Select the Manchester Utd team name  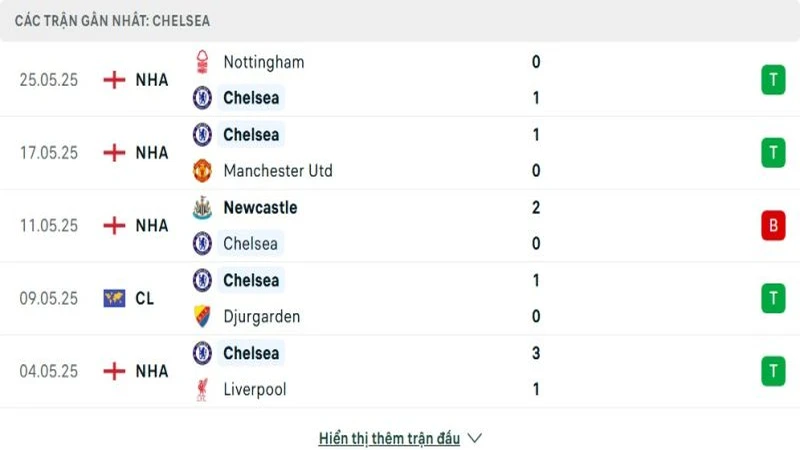[x=278, y=171]
